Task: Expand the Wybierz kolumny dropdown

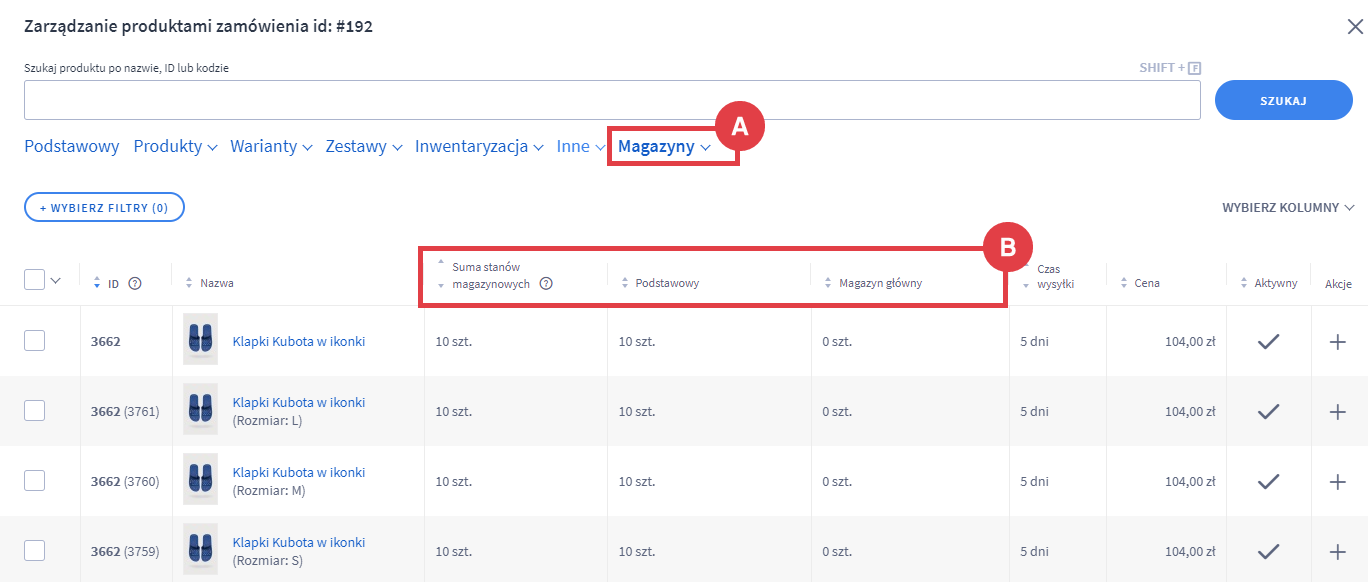Action: click(1288, 208)
